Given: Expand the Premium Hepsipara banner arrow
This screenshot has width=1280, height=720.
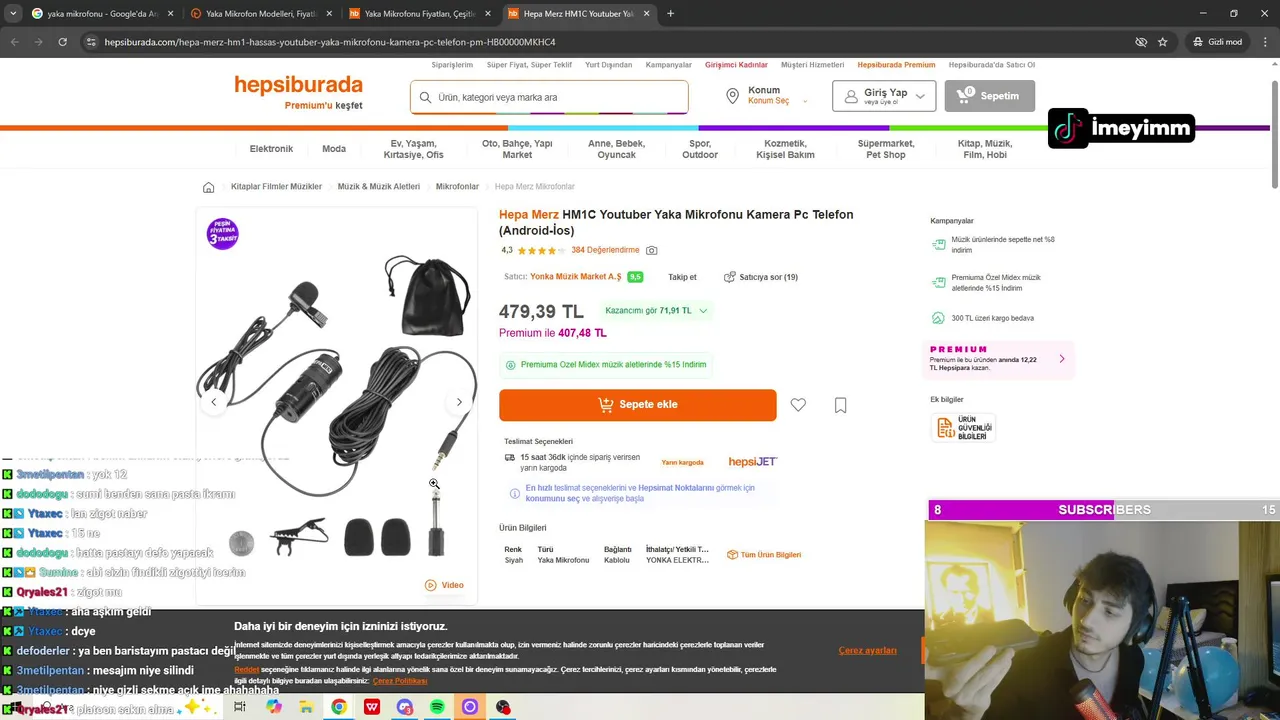Looking at the screenshot, I should (1061, 359).
